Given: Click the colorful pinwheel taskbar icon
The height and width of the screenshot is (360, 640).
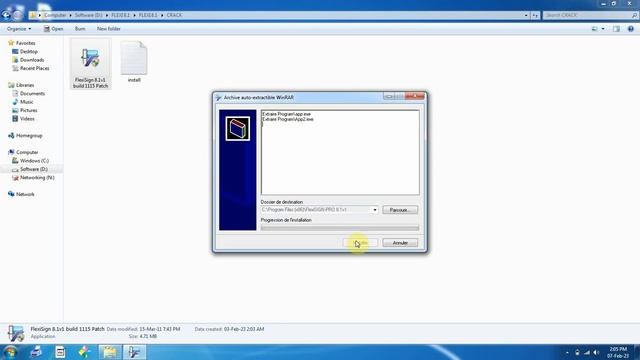Looking at the screenshot, I should click(84, 352).
